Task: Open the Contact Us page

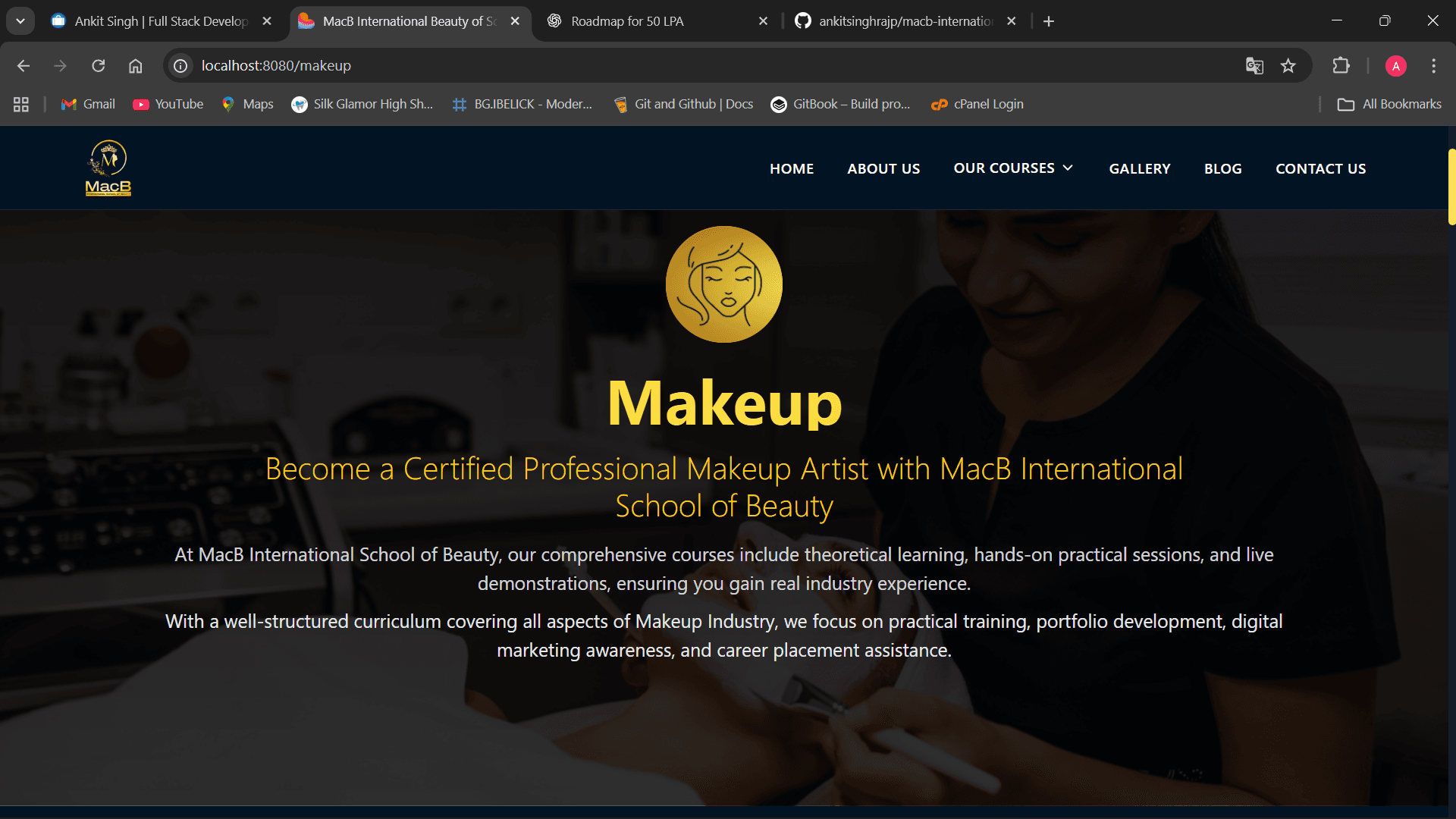Action: [x=1320, y=168]
